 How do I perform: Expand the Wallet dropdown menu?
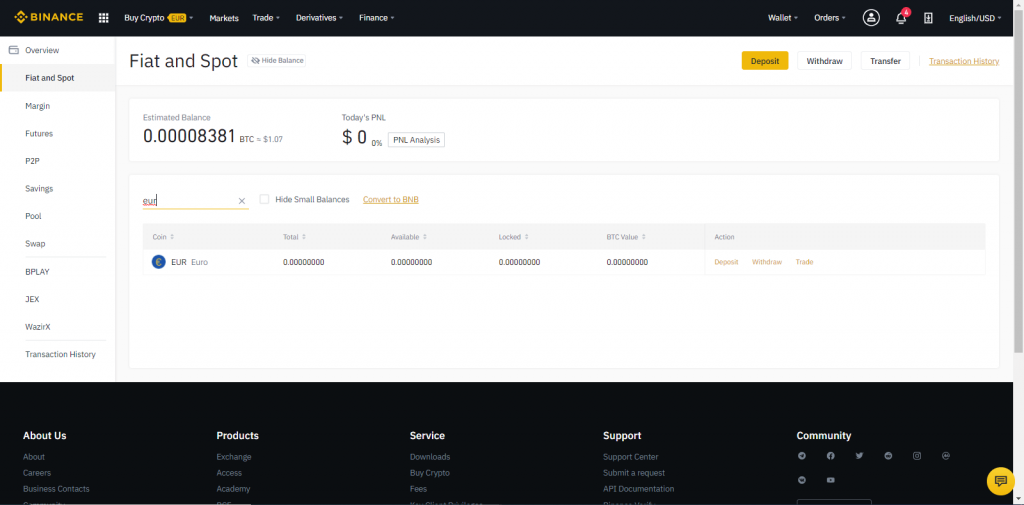783,18
